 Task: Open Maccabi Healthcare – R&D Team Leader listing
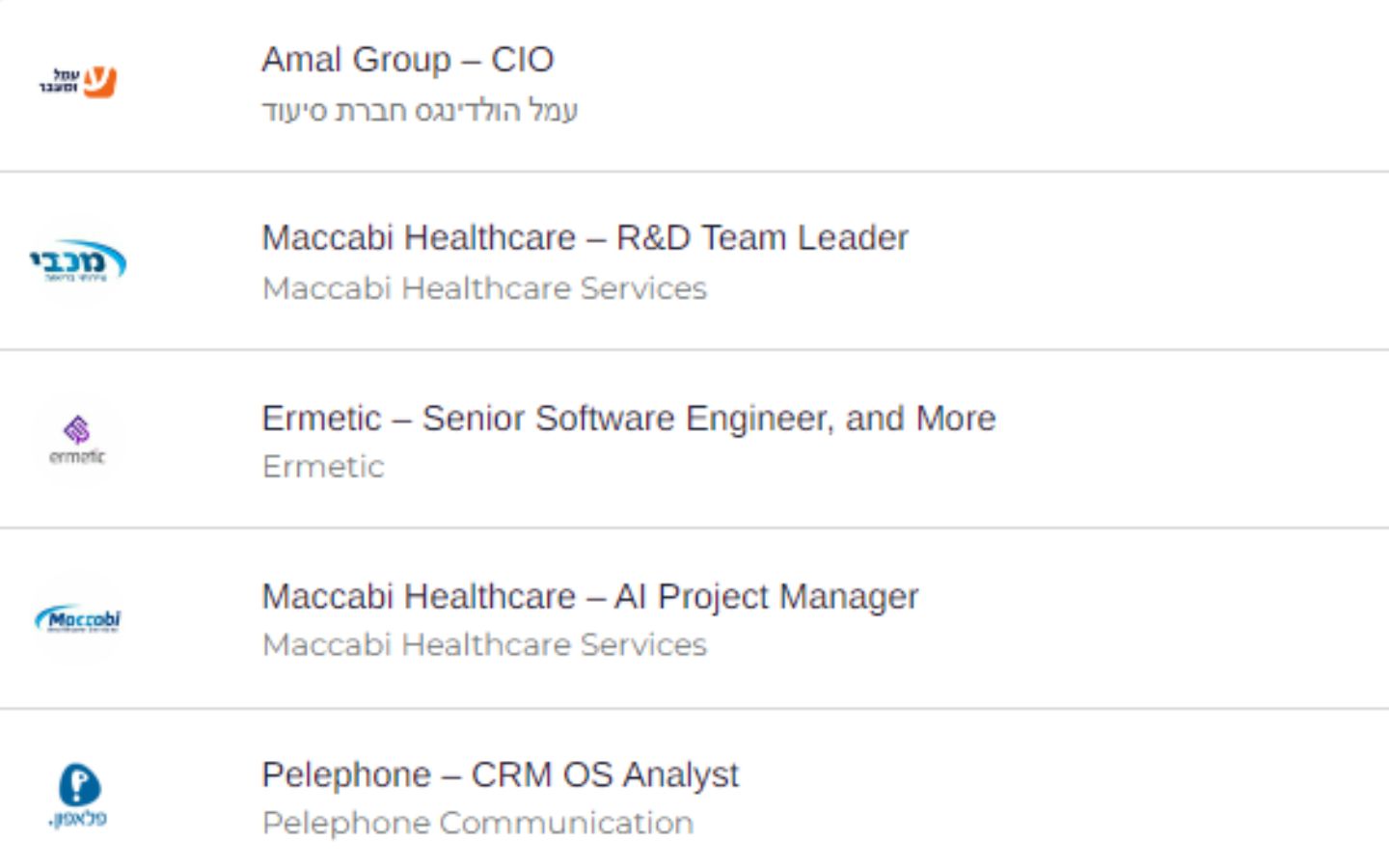[585, 237]
